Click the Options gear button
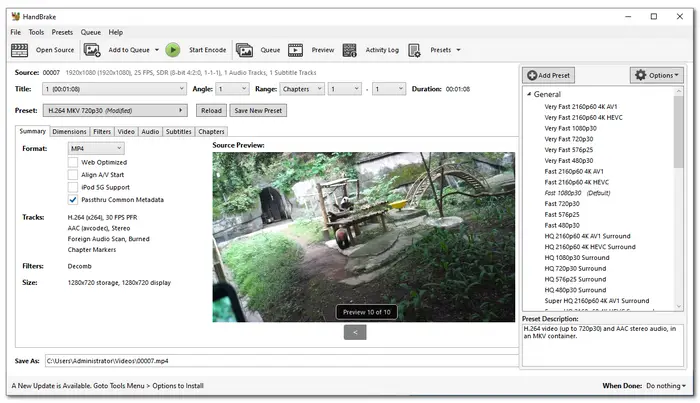This screenshot has width=700, height=403. (x=656, y=76)
